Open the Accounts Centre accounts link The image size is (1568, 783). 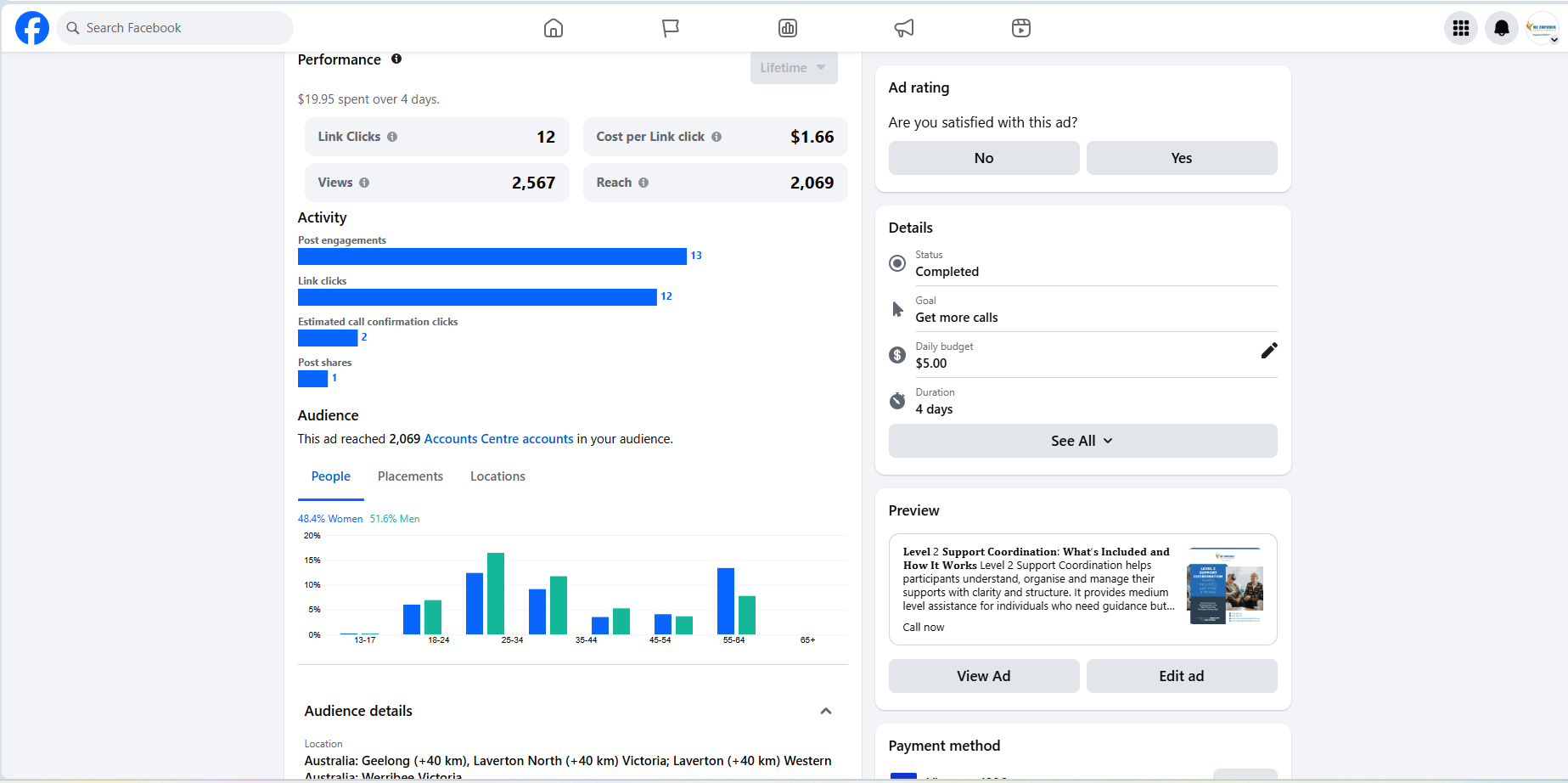(x=498, y=439)
